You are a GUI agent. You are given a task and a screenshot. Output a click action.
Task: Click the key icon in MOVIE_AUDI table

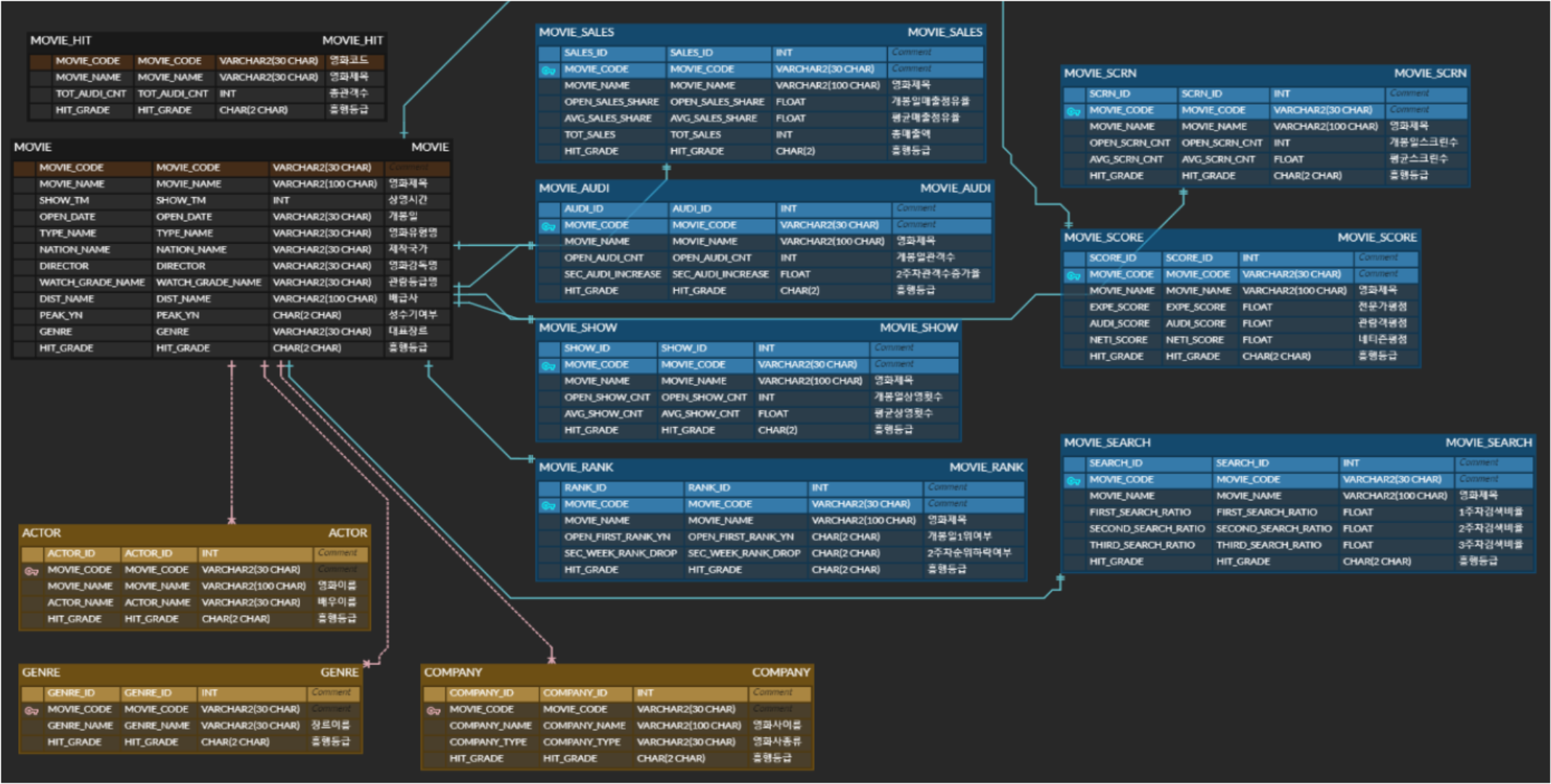tap(548, 226)
